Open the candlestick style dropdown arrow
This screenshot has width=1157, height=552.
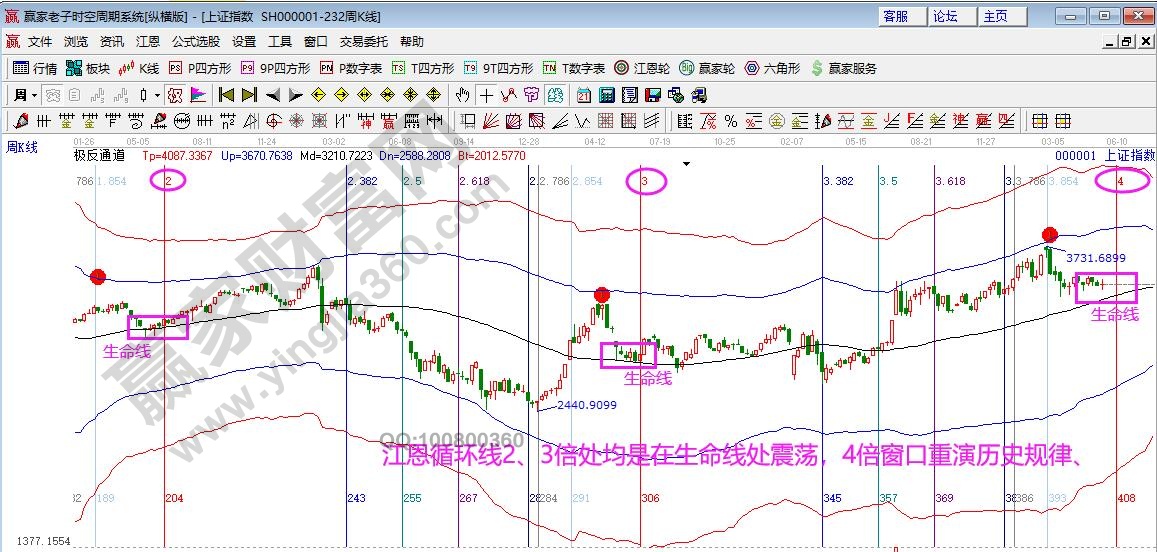(x=156, y=95)
